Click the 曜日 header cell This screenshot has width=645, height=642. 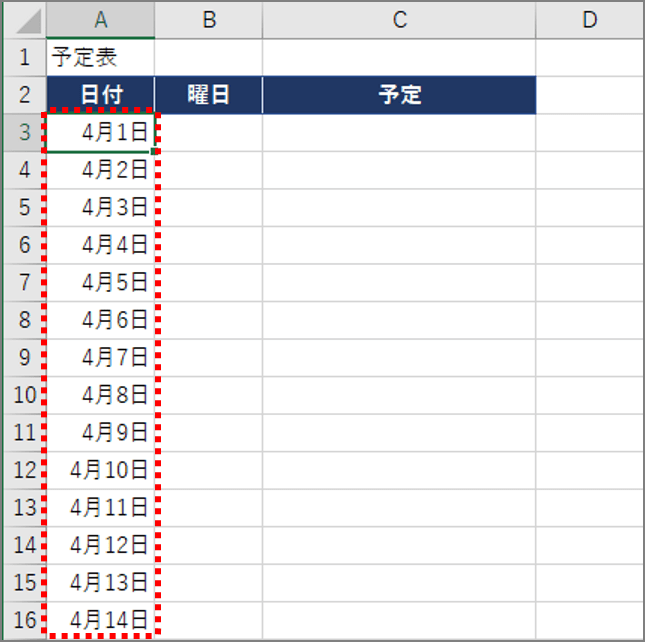point(209,95)
